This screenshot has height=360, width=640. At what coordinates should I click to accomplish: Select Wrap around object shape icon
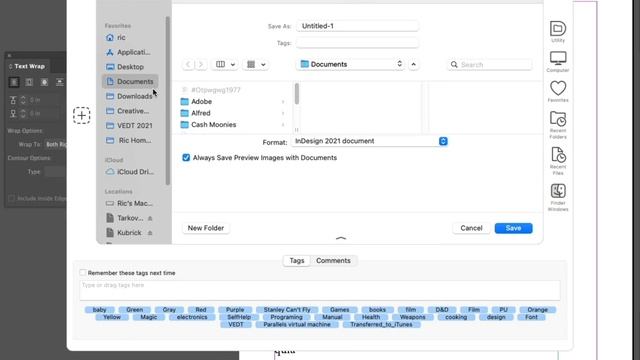44,82
